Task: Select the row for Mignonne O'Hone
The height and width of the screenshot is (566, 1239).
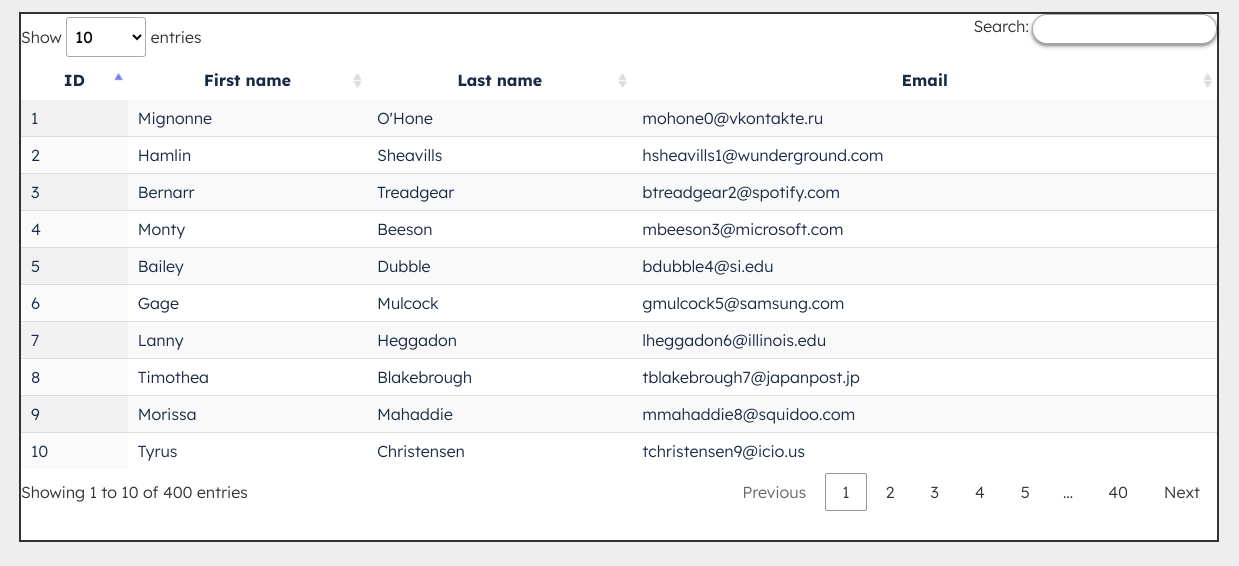Action: (x=619, y=118)
